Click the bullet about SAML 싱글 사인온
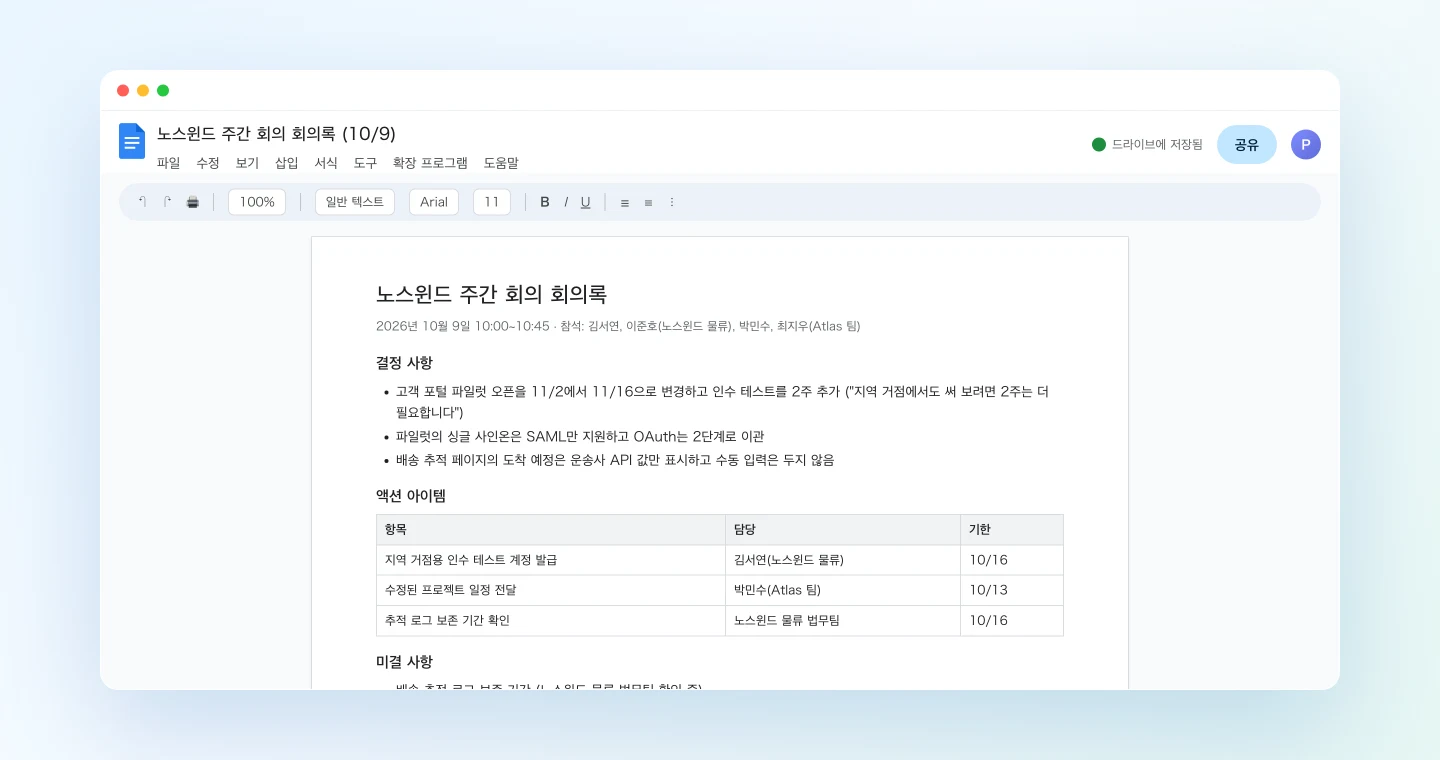 pos(580,436)
